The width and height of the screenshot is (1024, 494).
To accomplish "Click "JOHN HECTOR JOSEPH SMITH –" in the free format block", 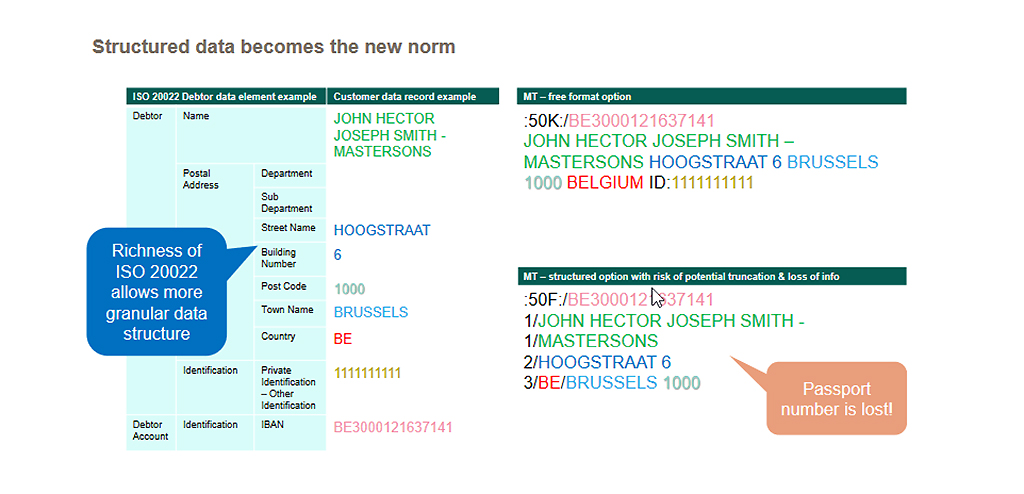I will point(659,141).
